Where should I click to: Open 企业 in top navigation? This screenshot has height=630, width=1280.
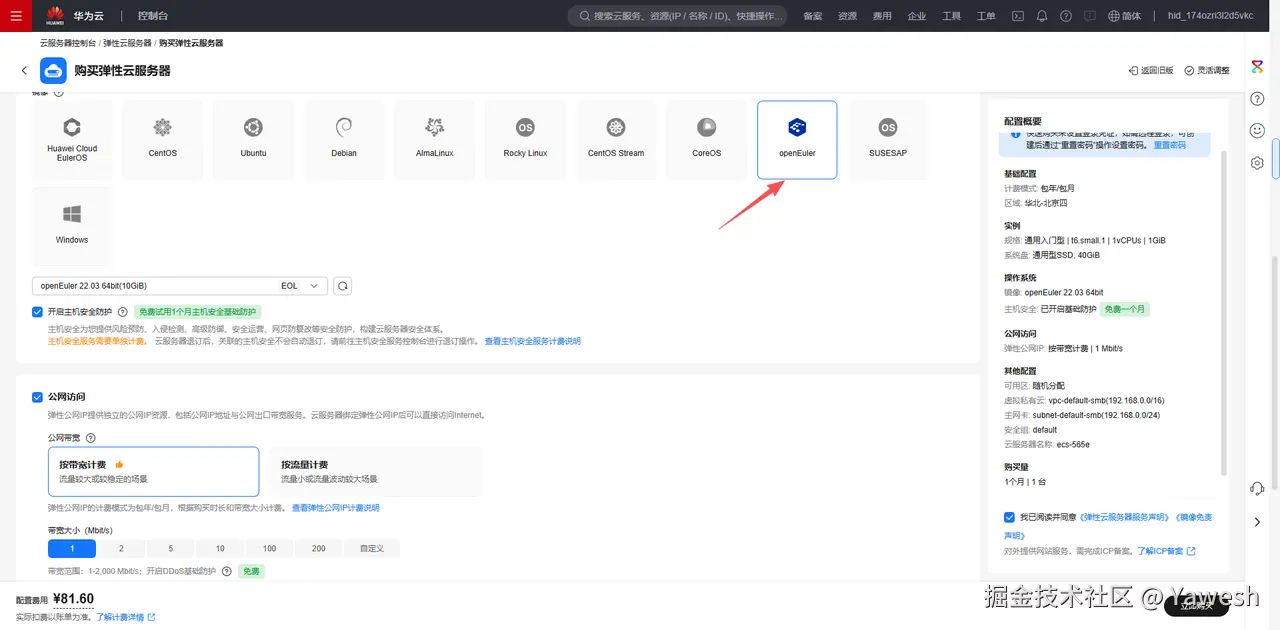point(917,16)
